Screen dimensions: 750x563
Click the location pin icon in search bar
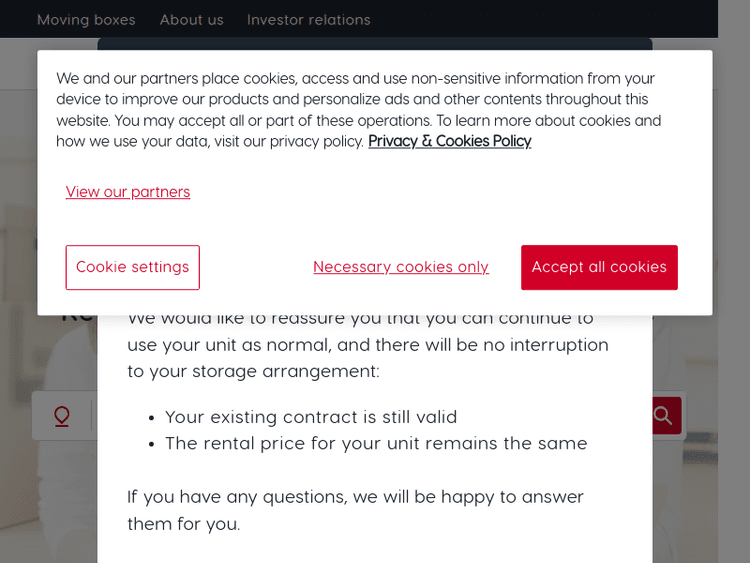tap(62, 416)
